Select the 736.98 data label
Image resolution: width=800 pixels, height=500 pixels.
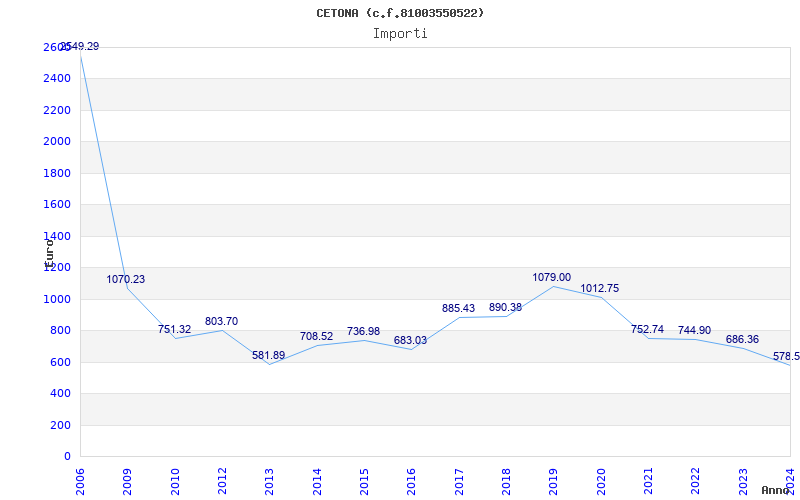(x=363, y=332)
